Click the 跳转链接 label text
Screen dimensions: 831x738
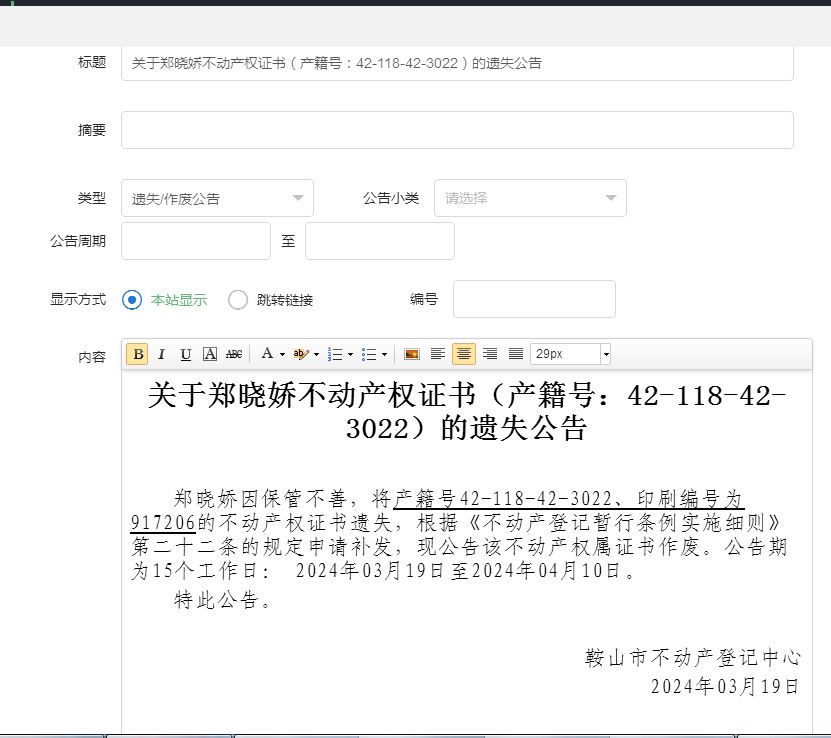click(285, 300)
